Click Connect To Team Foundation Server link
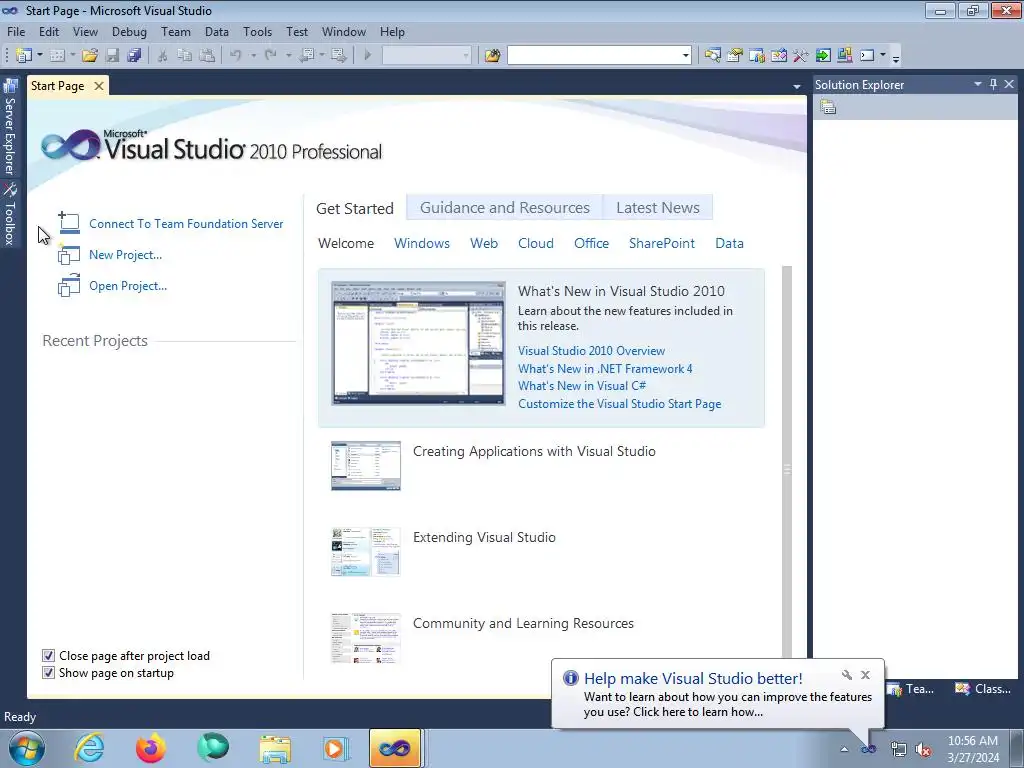 186,223
